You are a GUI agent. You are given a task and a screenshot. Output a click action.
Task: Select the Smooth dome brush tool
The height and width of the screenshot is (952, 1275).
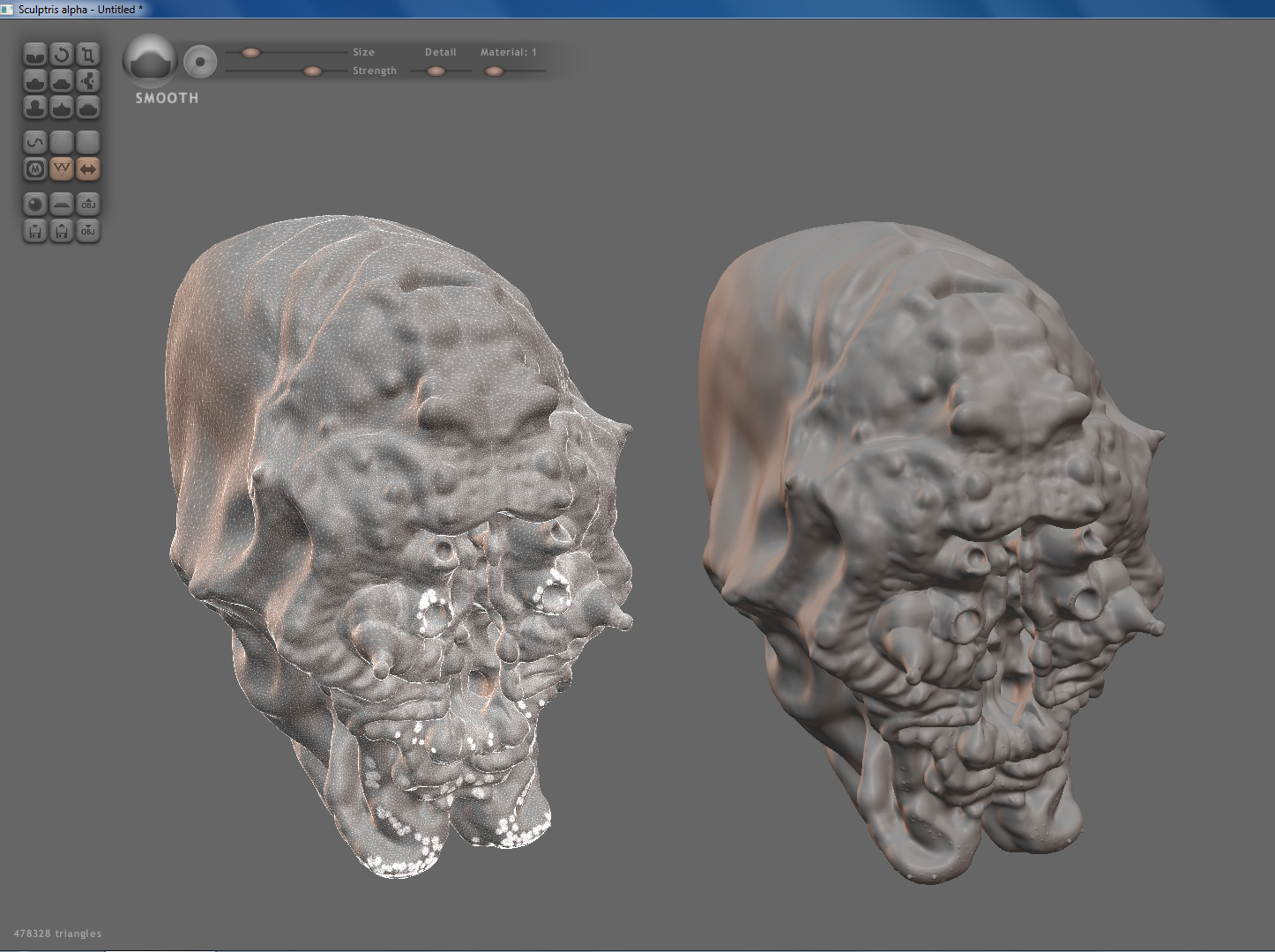tap(88, 108)
